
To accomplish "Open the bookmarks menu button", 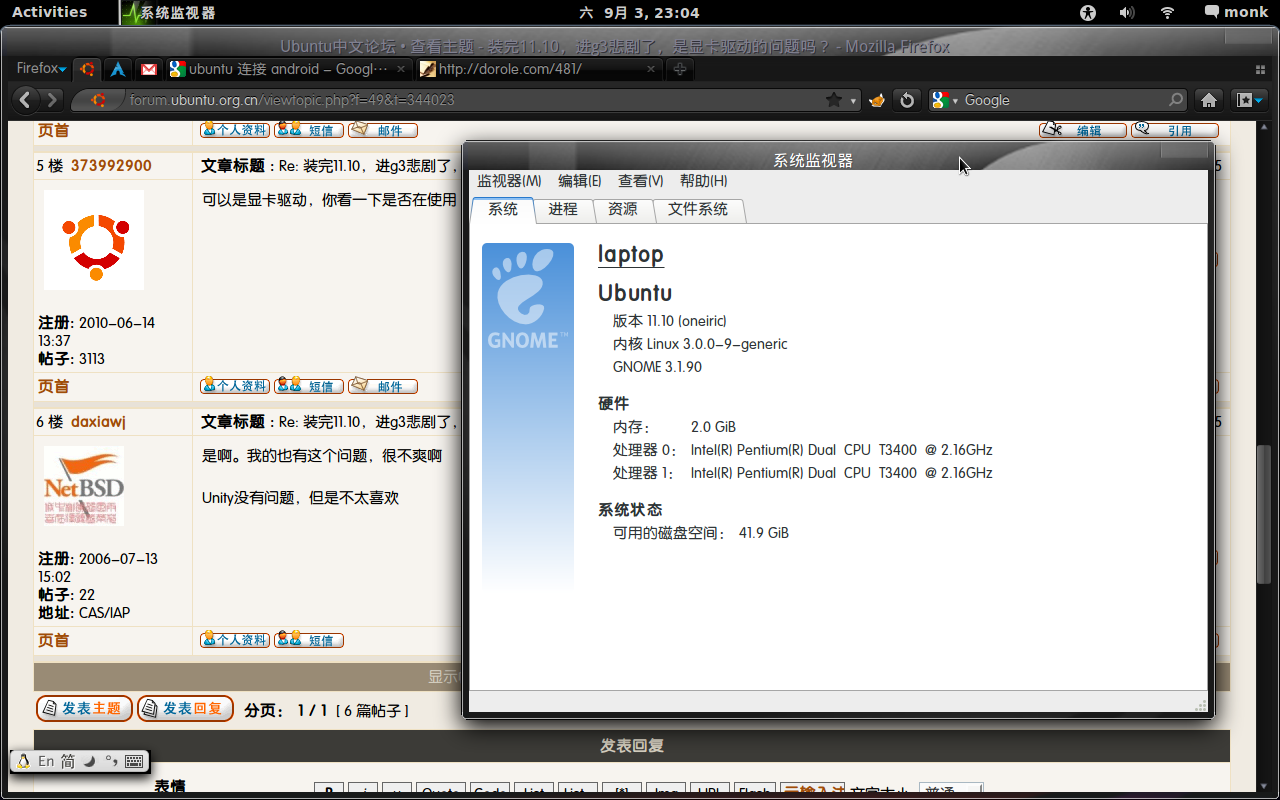I will [1249, 100].
